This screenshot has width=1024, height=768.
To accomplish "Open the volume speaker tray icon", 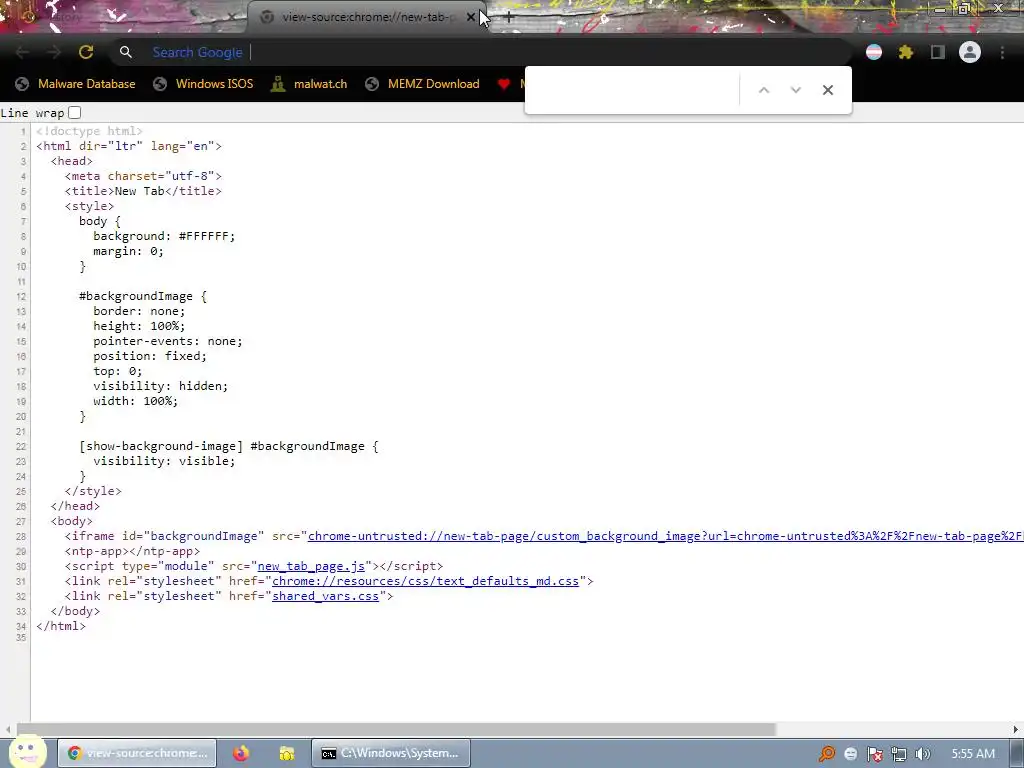I will click(x=923, y=754).
